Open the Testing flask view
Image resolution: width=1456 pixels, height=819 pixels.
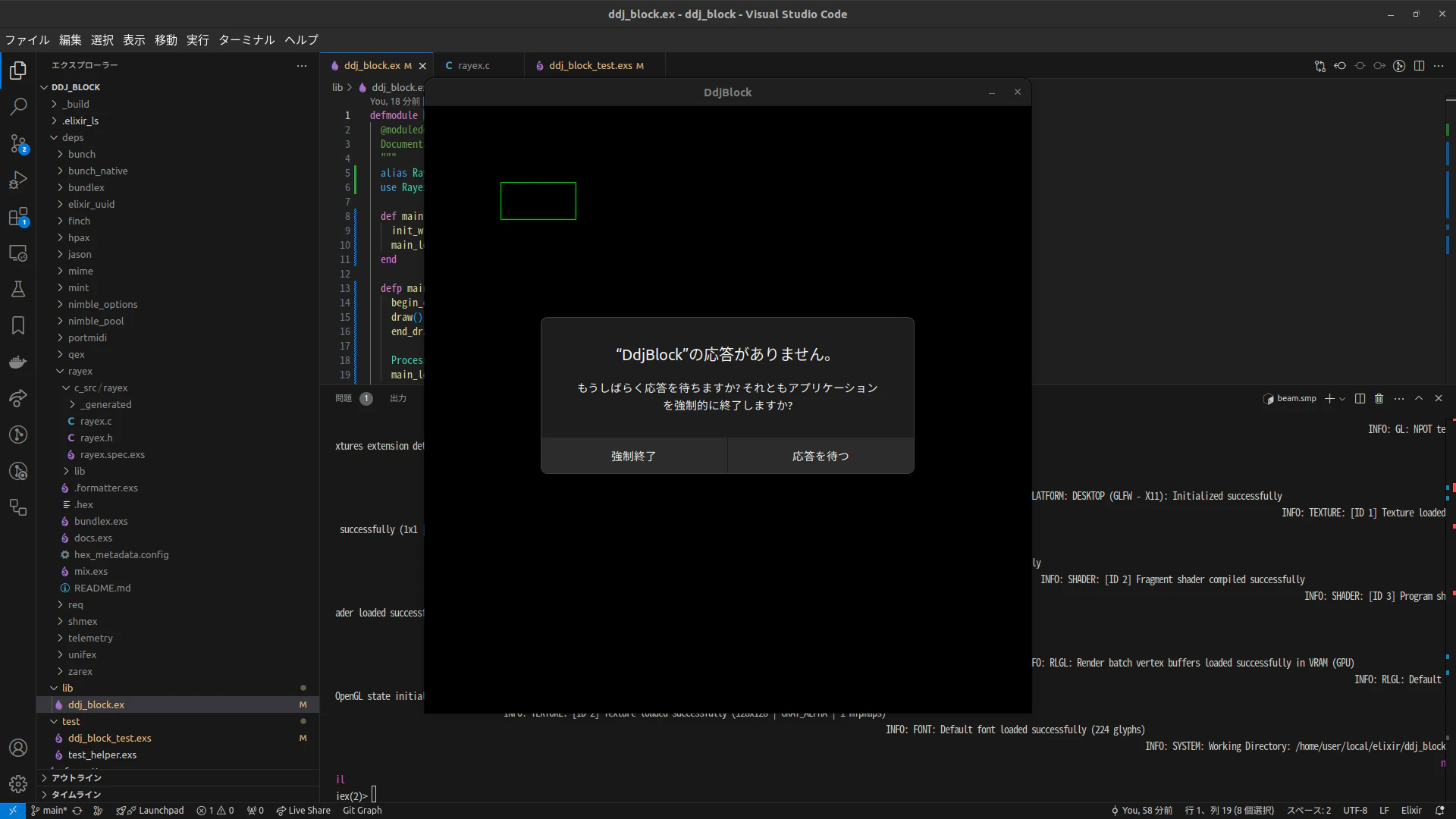pos(18,289)
